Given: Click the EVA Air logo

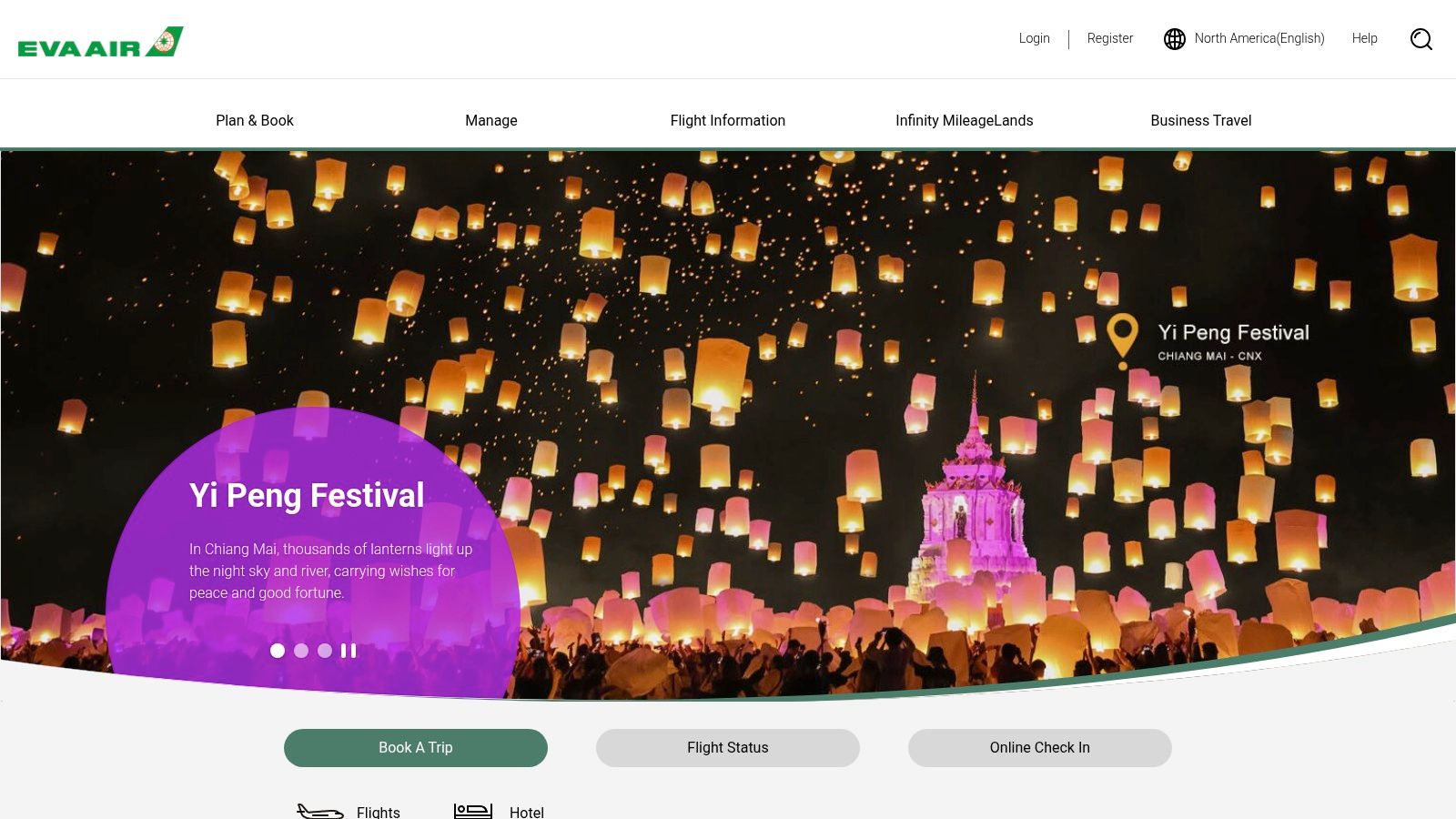Looking at the screenshot, I should pyautogui.click(x=100, y=42).
